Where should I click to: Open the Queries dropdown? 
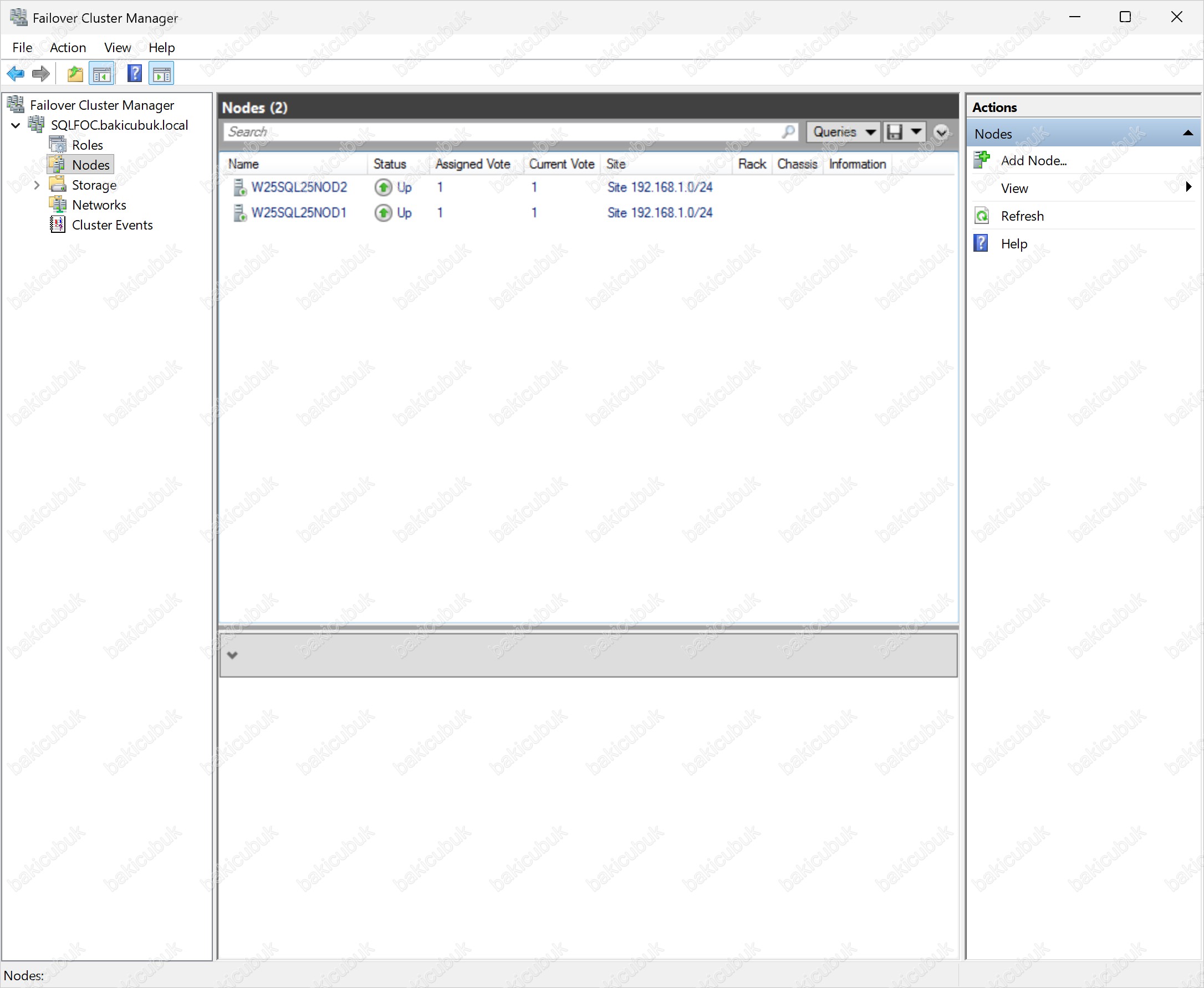[843, 132]
